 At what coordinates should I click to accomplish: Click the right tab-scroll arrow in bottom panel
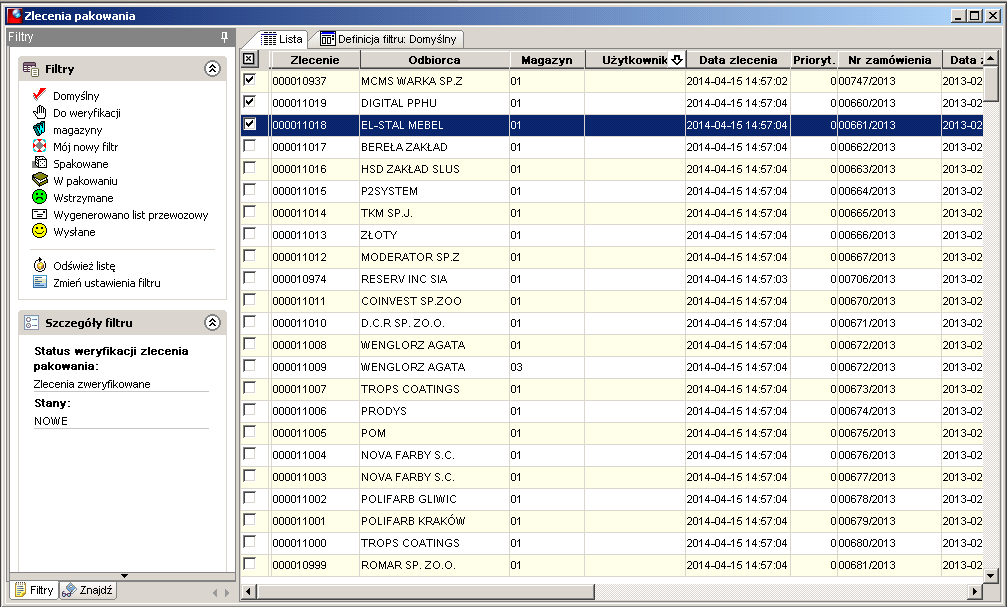(x=227, y=592)
